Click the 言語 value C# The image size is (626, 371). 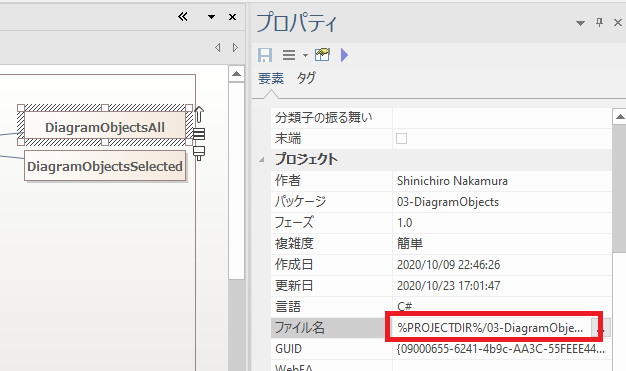click(404, 307)
